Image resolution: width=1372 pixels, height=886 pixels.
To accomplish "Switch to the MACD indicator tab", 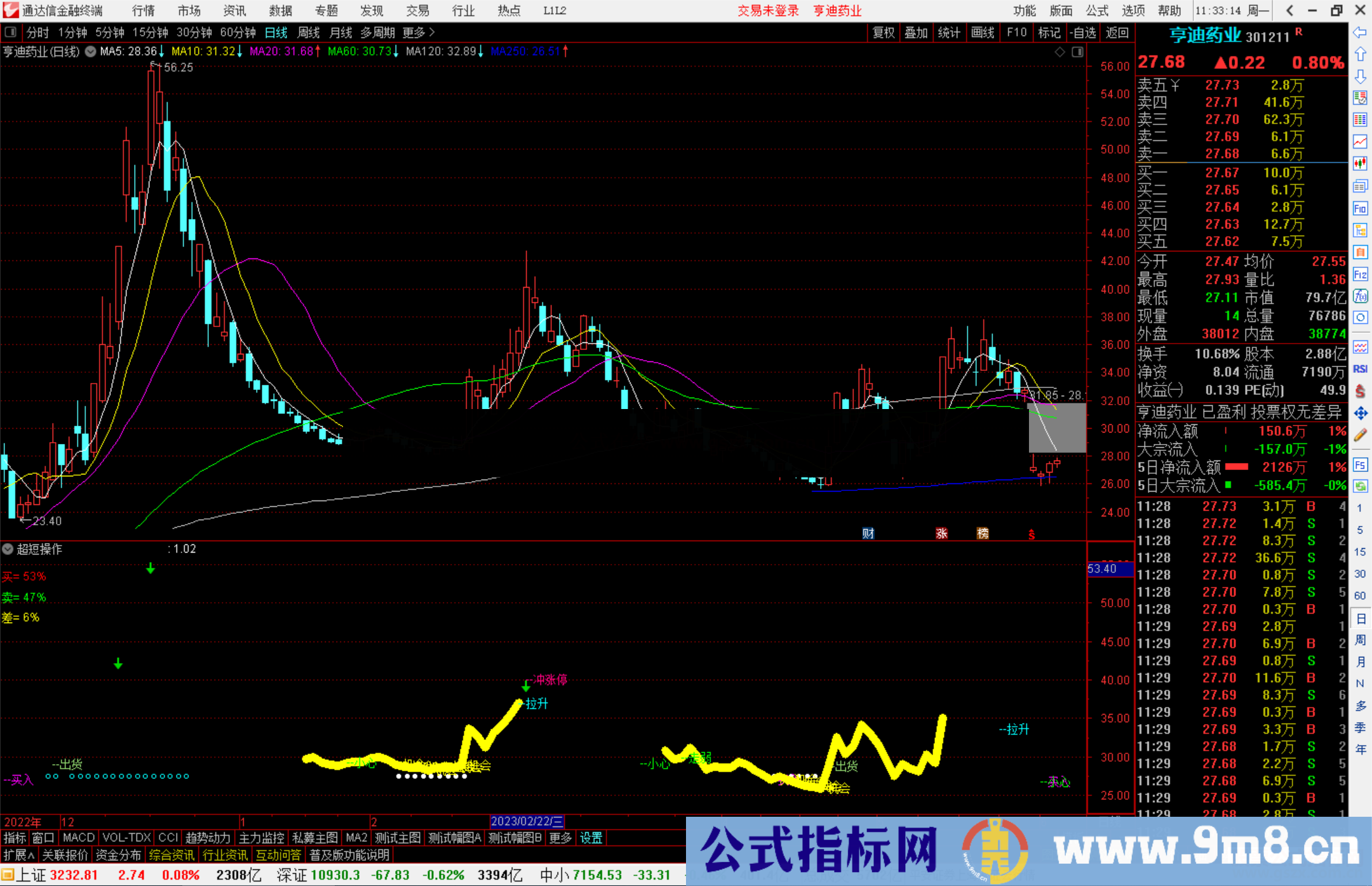I will 77,838.
